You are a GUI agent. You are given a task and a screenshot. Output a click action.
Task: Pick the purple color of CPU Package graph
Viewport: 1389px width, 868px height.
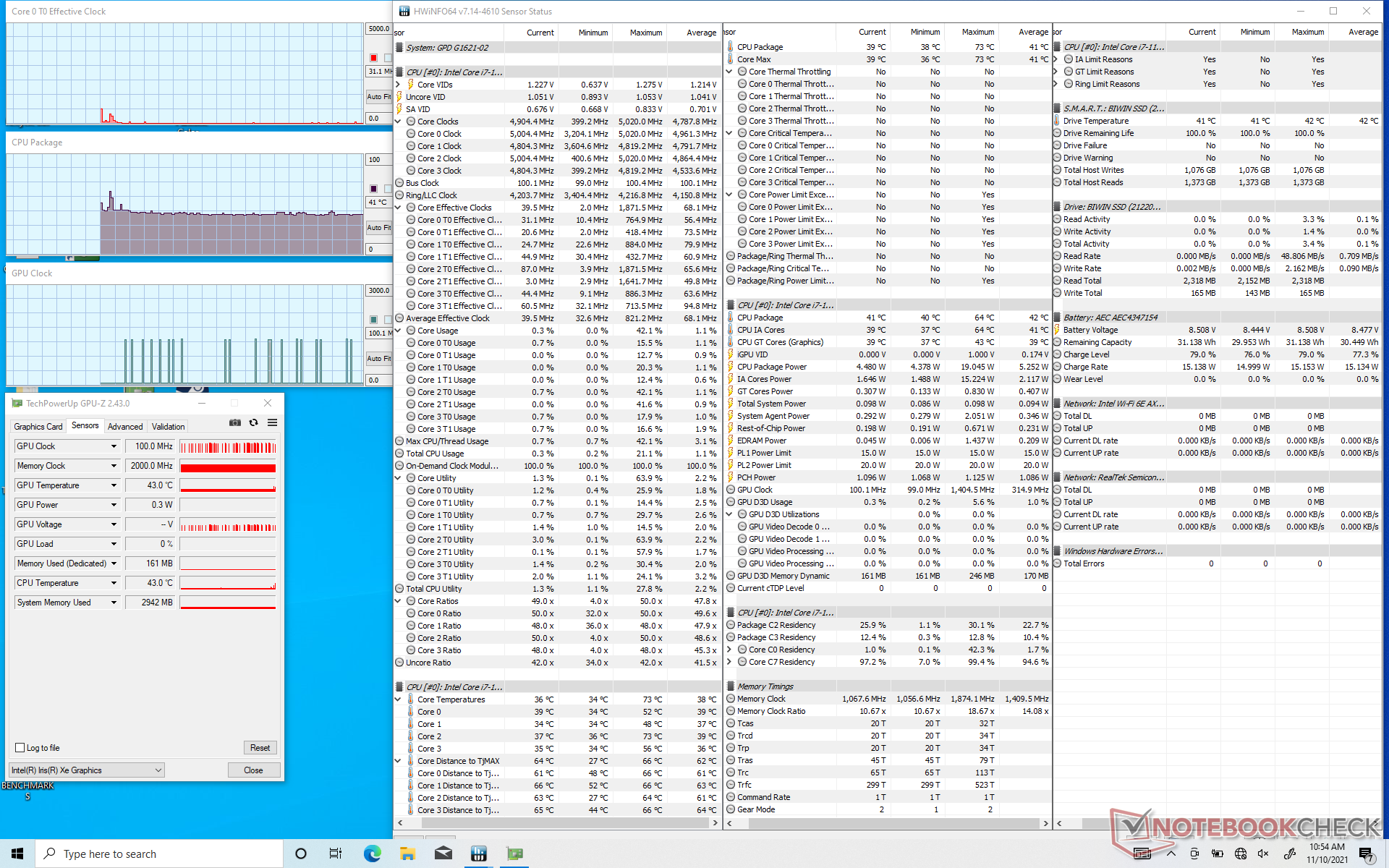[373, 189]
